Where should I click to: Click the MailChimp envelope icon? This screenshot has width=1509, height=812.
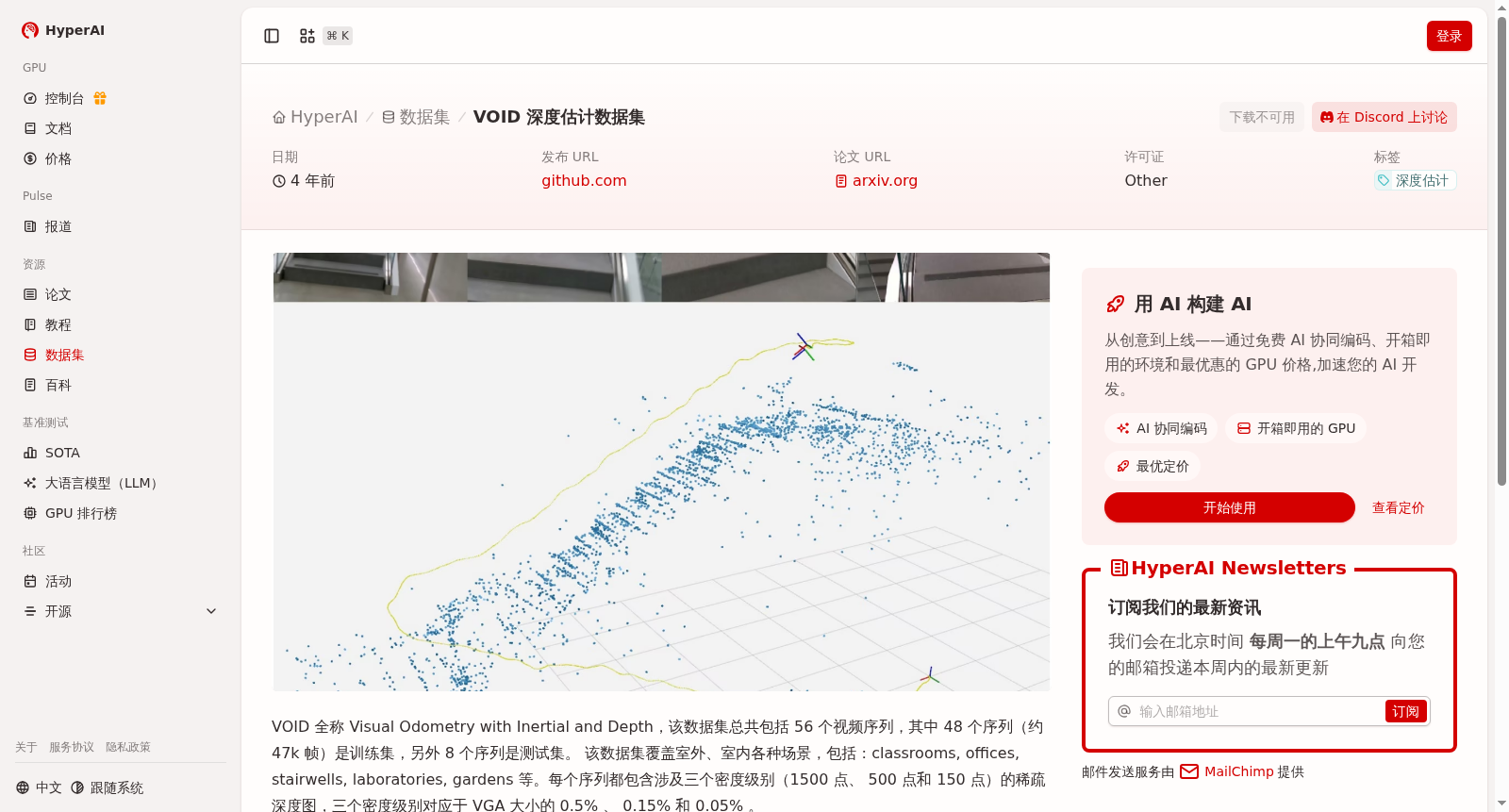(x=1189, y=771)
